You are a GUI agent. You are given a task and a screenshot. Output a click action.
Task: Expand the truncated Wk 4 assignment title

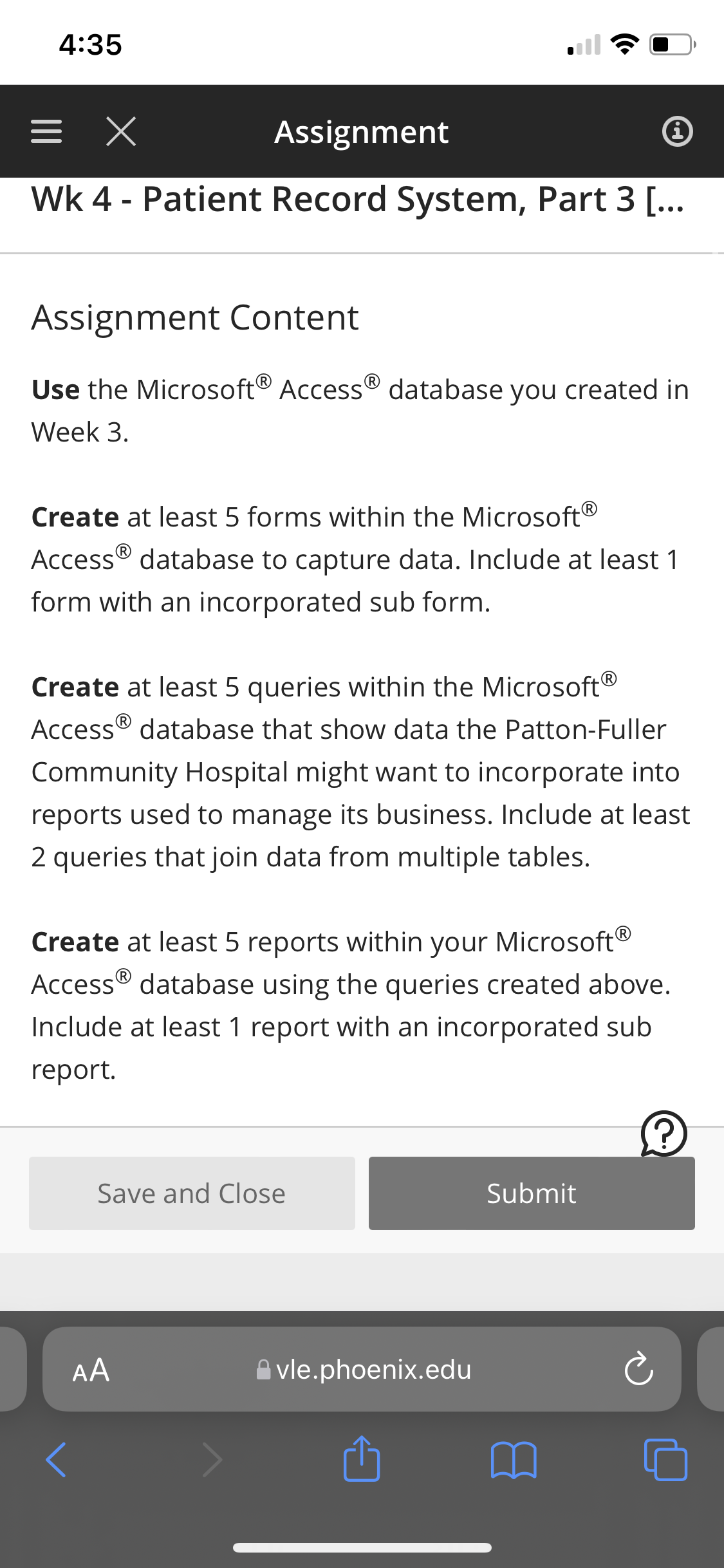(x=358, y=199)
